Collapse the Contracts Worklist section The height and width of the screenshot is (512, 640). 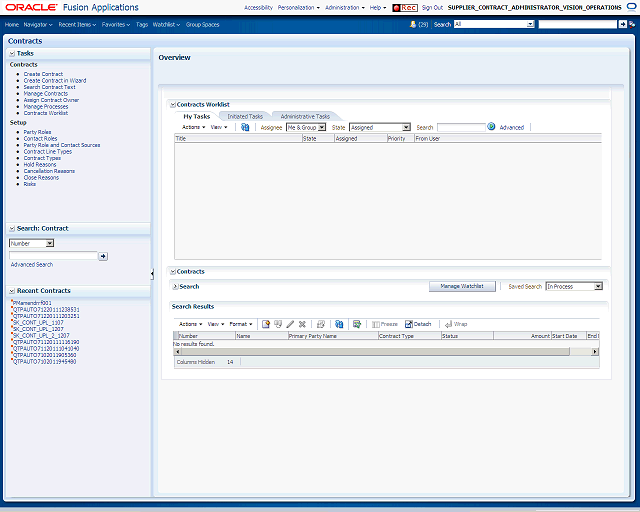click(x=173, y=105)
